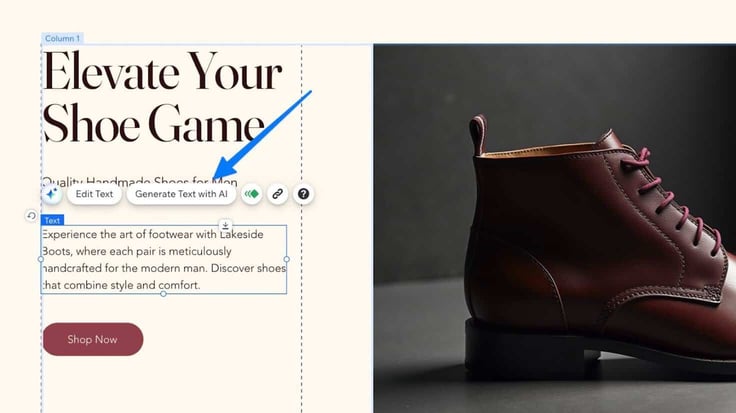Select the Column 1 label tag

[62, 38]
